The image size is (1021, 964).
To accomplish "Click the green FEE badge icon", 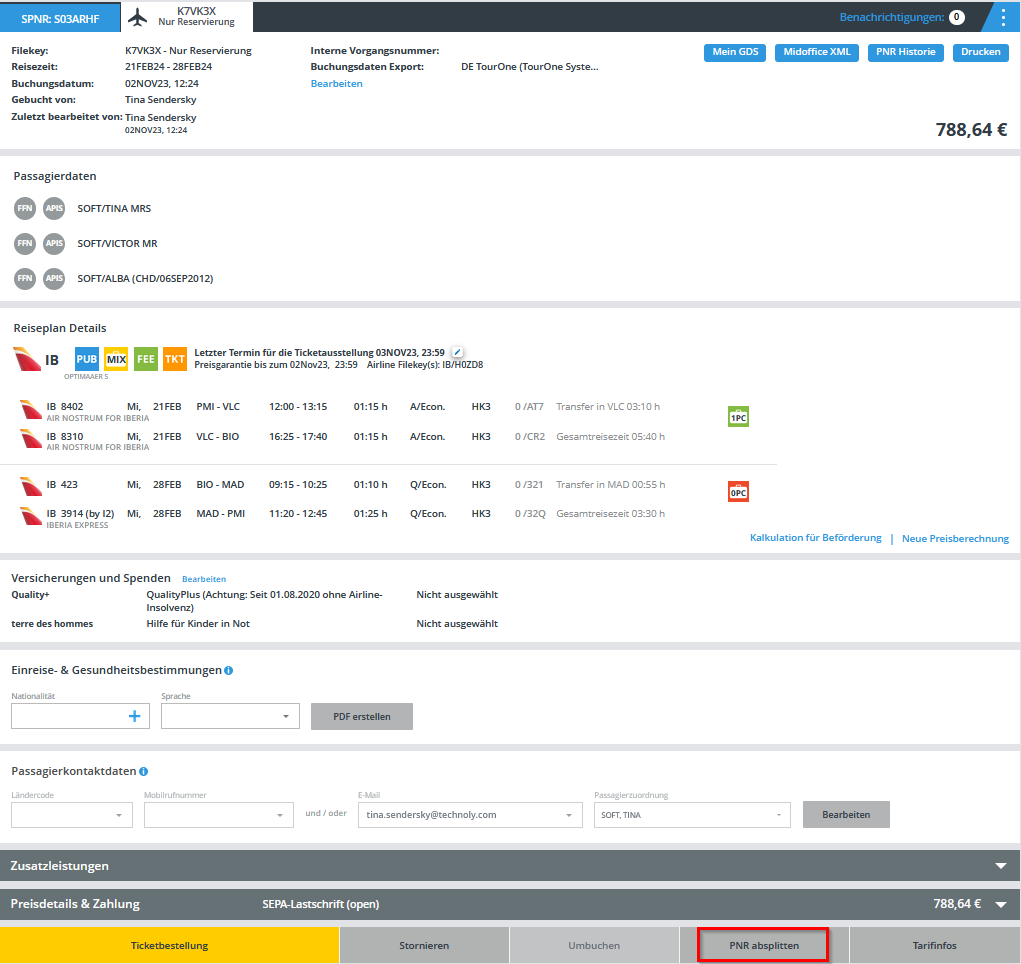I will [x=146, y=358].
